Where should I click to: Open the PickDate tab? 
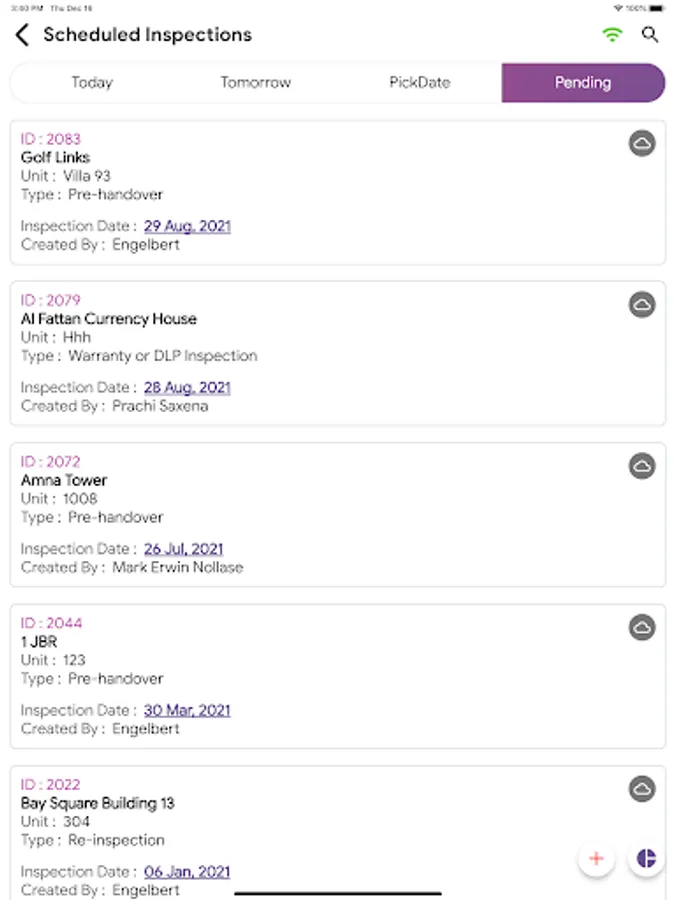419,83
